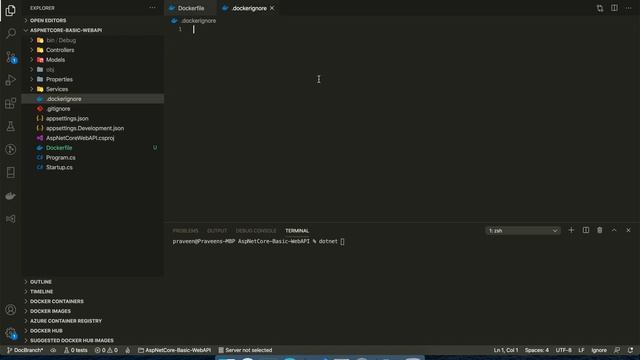Screen dimensions: 640x360
Task: Open AspNetCoreWebAPI.csproj file
Action: click(93, 138)
